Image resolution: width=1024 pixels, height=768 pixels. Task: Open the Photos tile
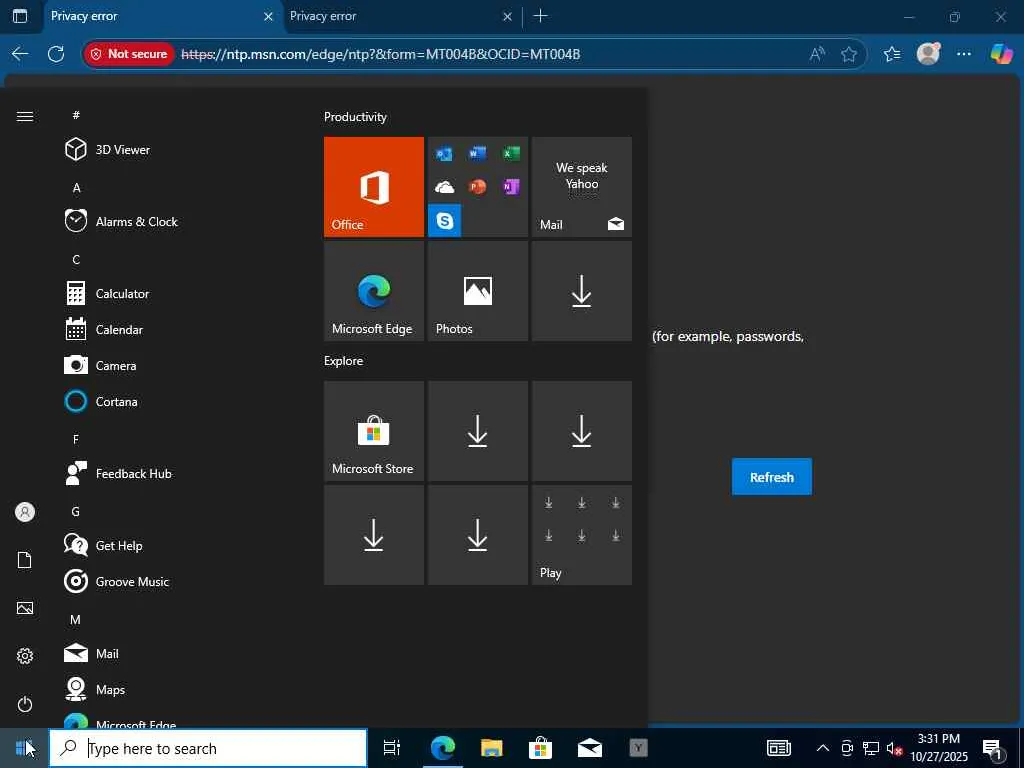click(477, 291)
